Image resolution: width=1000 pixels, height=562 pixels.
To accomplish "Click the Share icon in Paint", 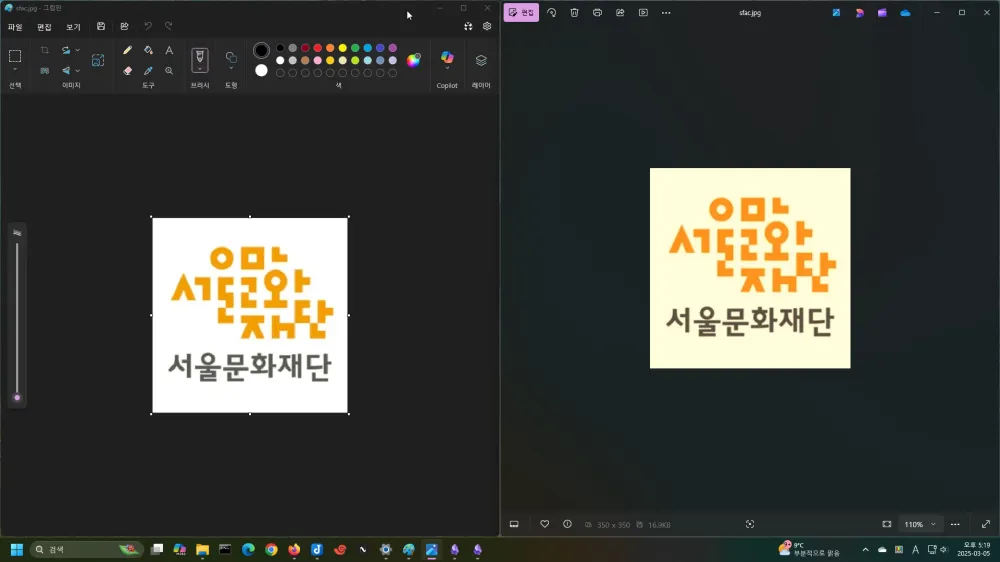I will pyautogui.click(x=124, y=26).
